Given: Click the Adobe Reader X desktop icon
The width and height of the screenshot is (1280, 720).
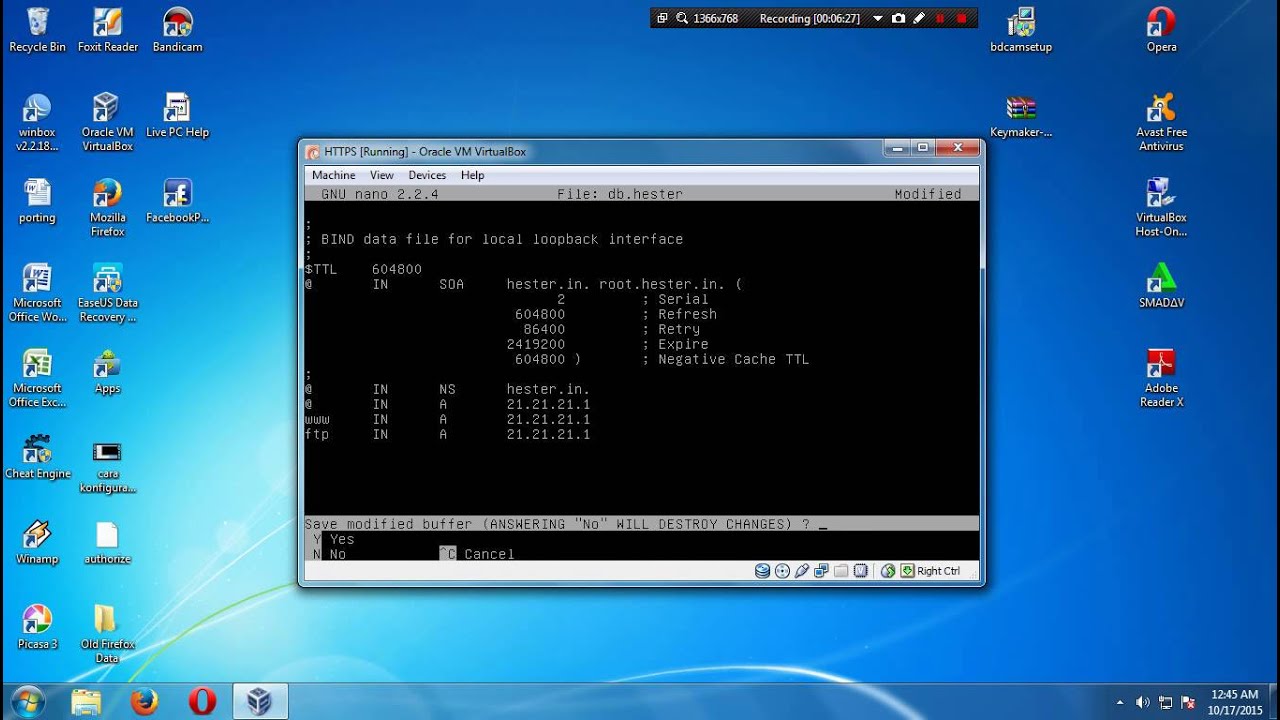Looking at the screenshot, I should [1161, 378].
